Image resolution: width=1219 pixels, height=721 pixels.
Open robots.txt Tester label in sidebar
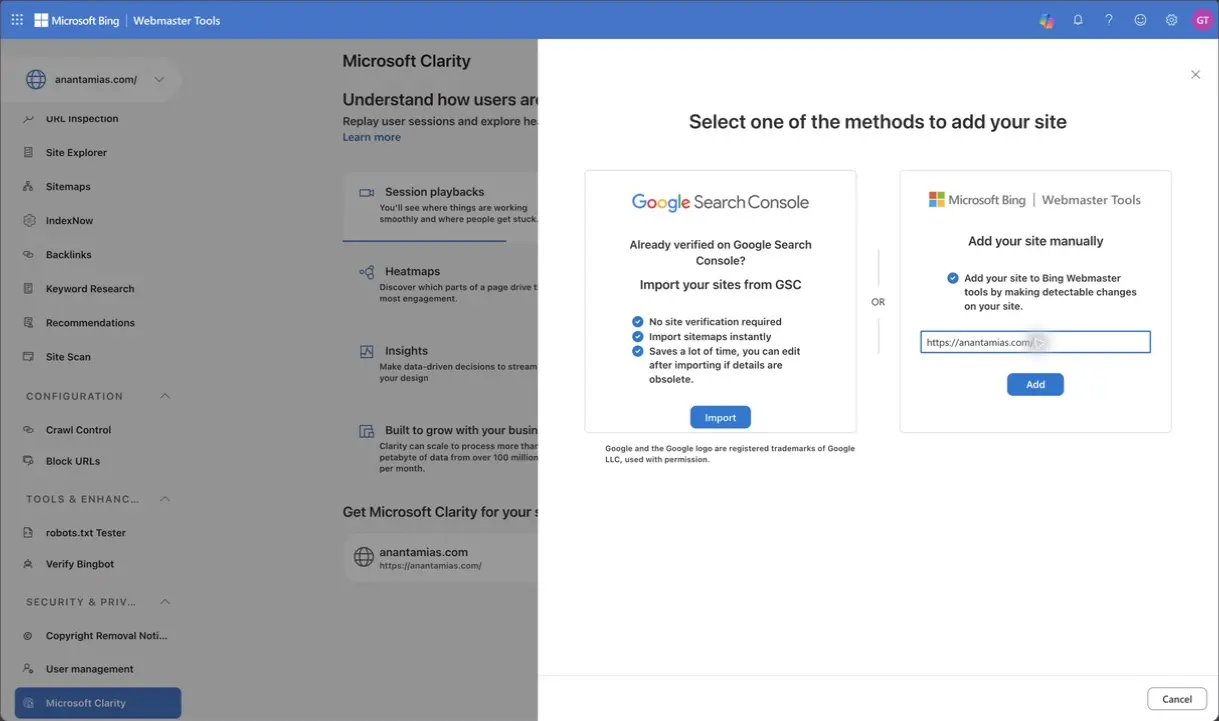86,532
